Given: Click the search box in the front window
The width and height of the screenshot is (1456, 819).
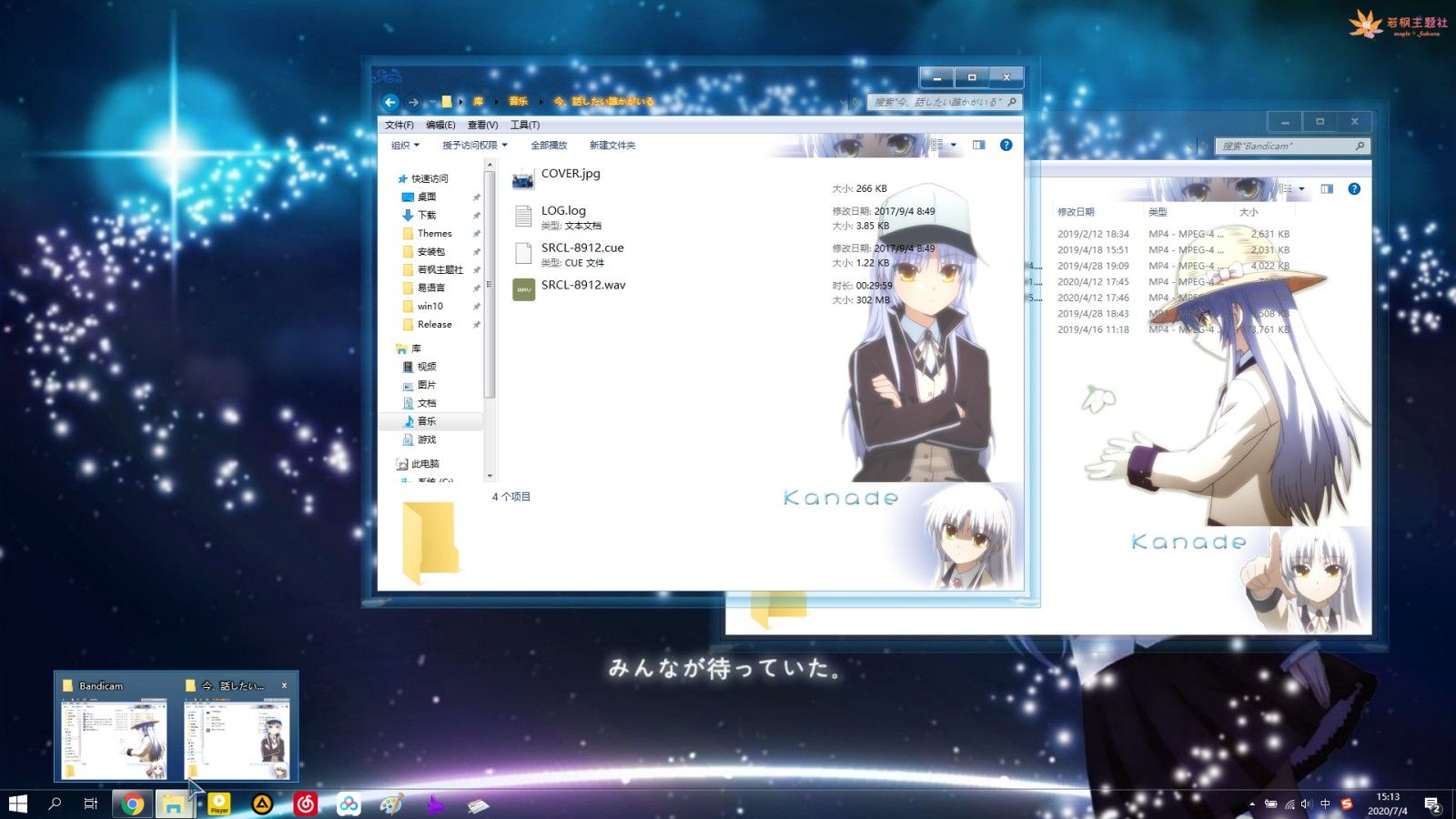Looking at the screenshot, I should point(944,102).
